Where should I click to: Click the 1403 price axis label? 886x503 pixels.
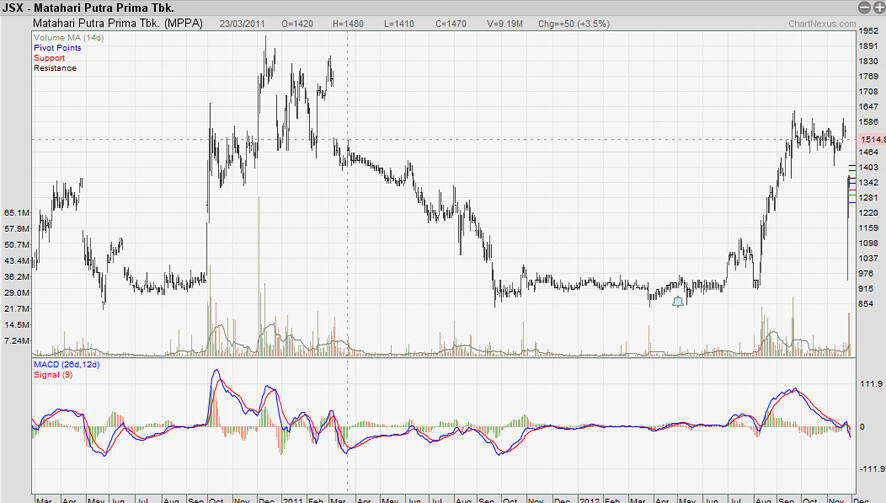[x=868, y=167]
